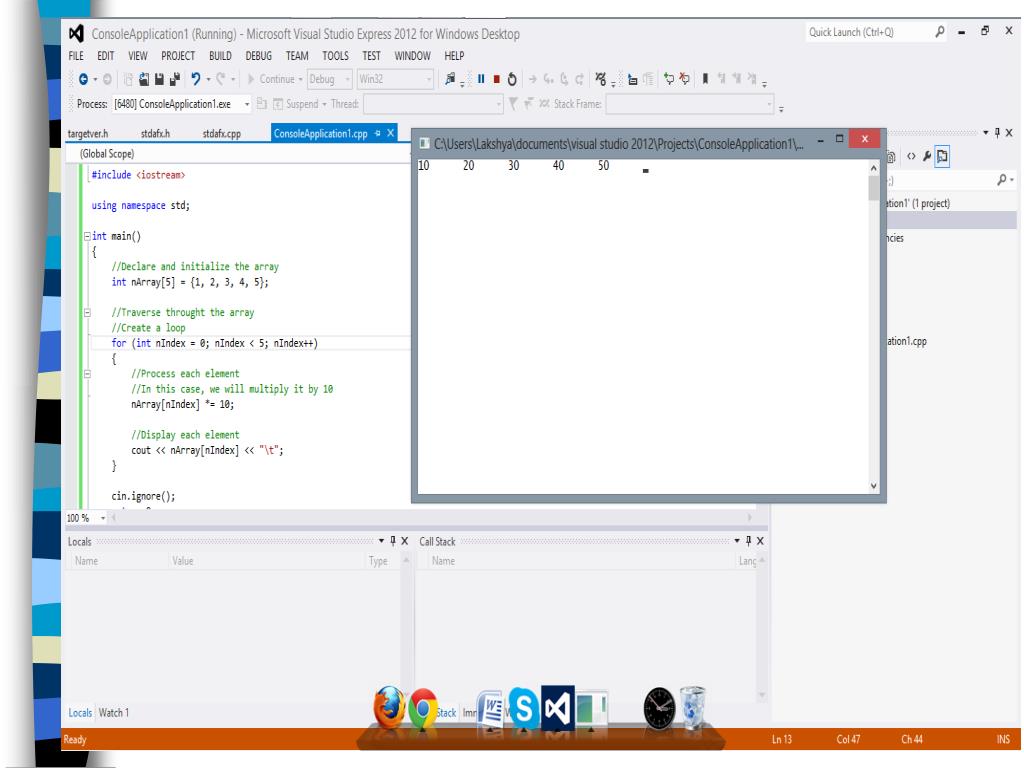The height and width of the screenshot is (768, 1024).
Task: Open Google Chrome from the dock
Action: [423, 709]
